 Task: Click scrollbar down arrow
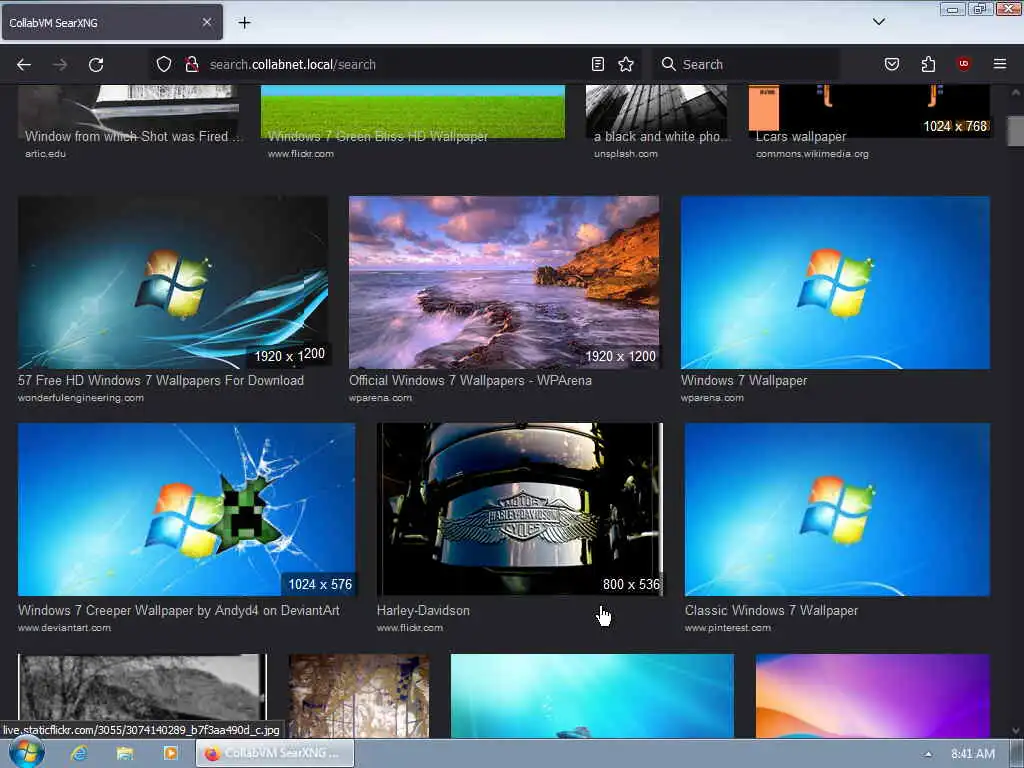[1016, 731]
